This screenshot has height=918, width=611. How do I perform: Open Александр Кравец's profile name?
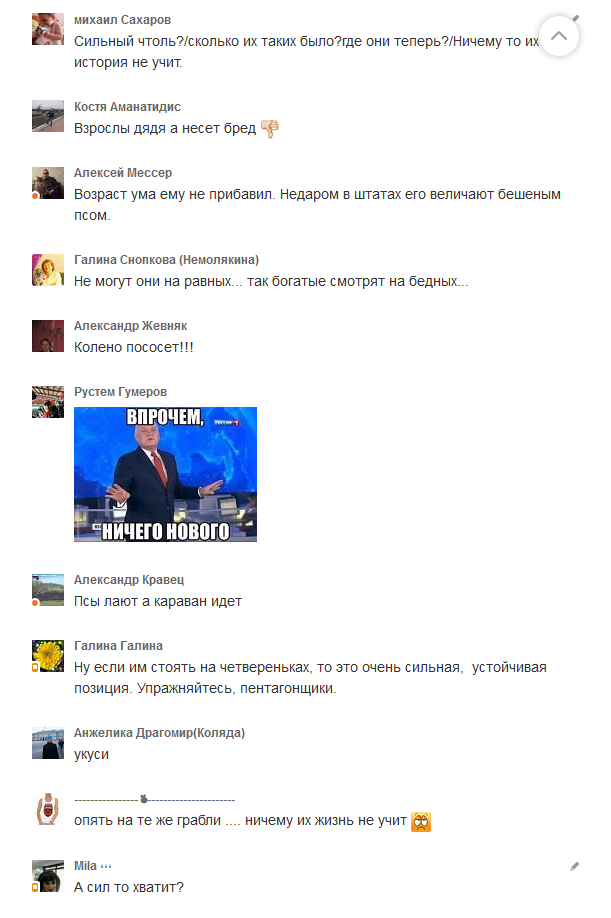[x=129, y=580]
